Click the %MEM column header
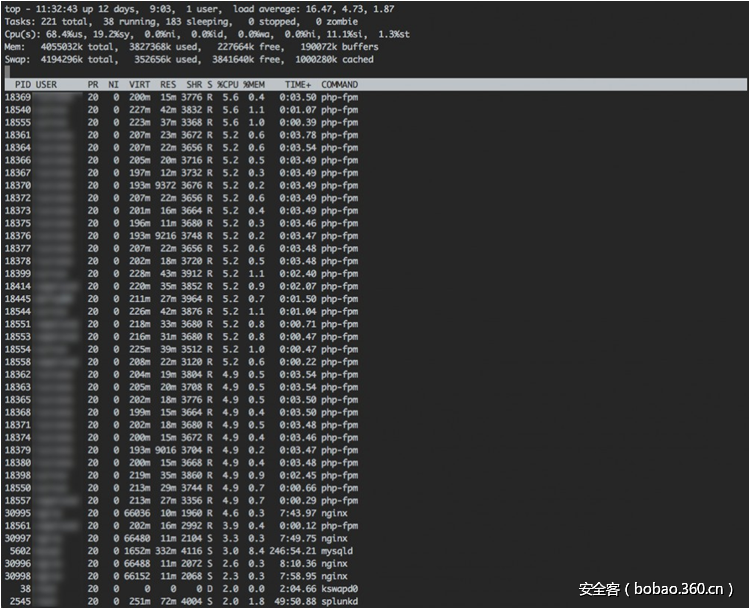Screen dimensions: 749x608 pyautogui.click(x=254, y=85)
